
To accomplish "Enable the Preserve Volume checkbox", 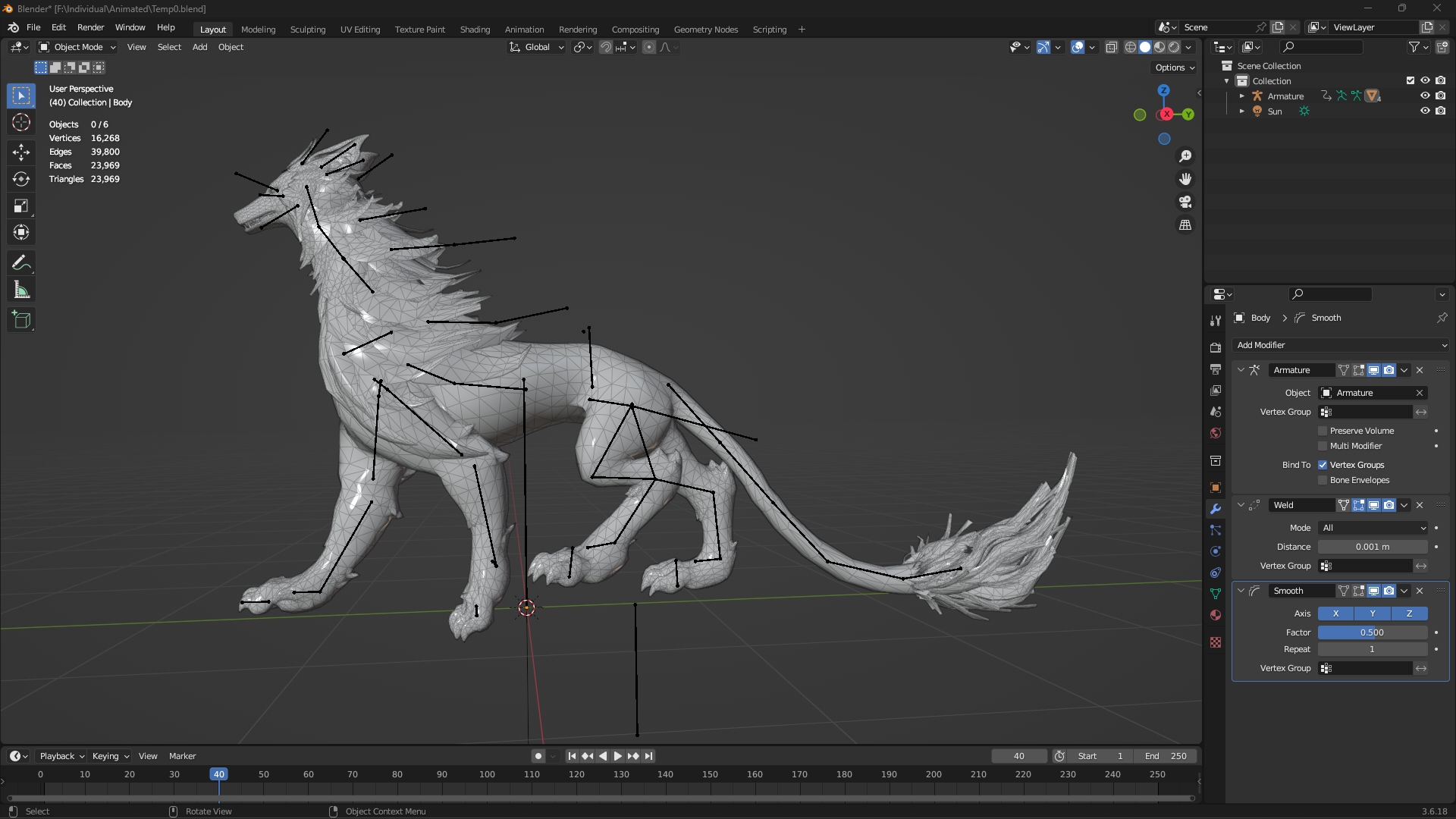I will (1323, 431).
